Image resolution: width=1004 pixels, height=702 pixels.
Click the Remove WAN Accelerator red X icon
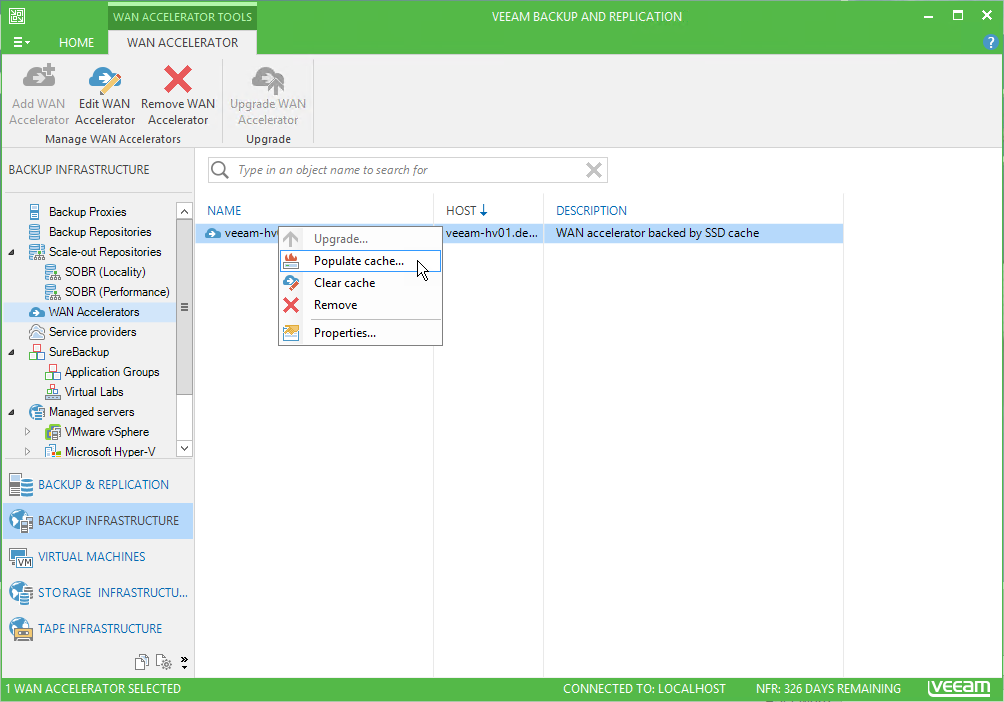pos(178,80)
